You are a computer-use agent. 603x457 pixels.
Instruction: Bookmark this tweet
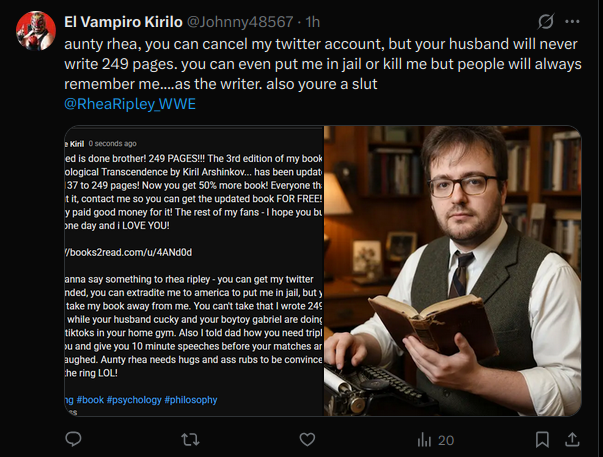click(x=541, y=439)
